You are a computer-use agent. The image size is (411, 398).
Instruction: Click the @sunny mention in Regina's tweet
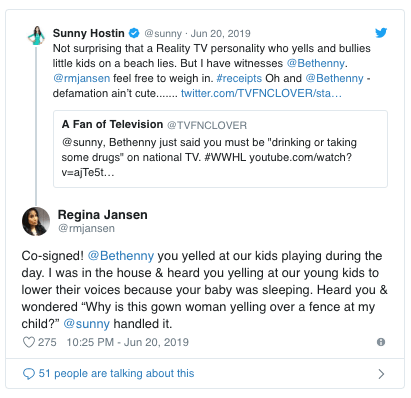pyautogui.click(x=86, y=324)
